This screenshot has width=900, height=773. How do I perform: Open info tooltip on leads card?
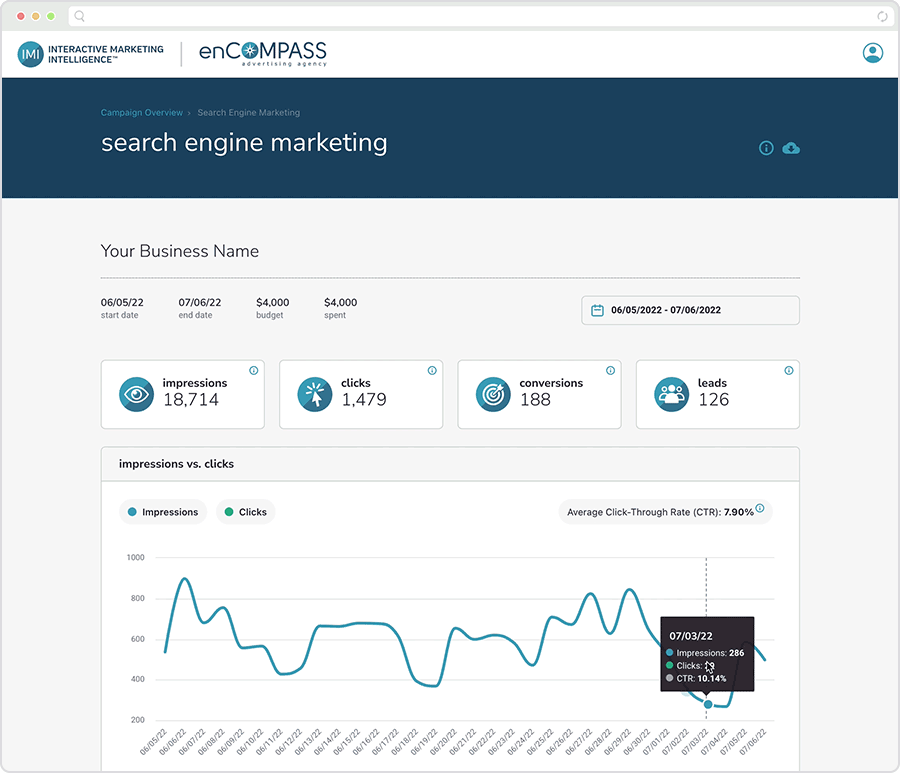point(788,371)
